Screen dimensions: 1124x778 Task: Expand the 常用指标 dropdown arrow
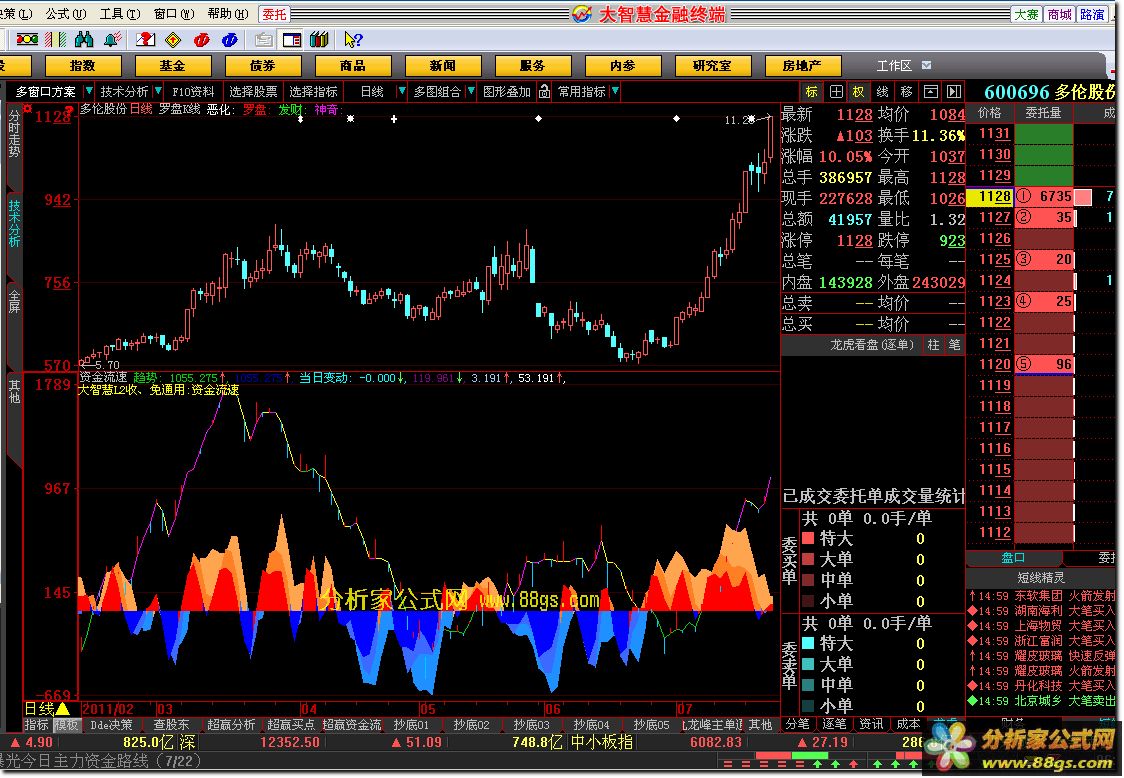(616, 91)
